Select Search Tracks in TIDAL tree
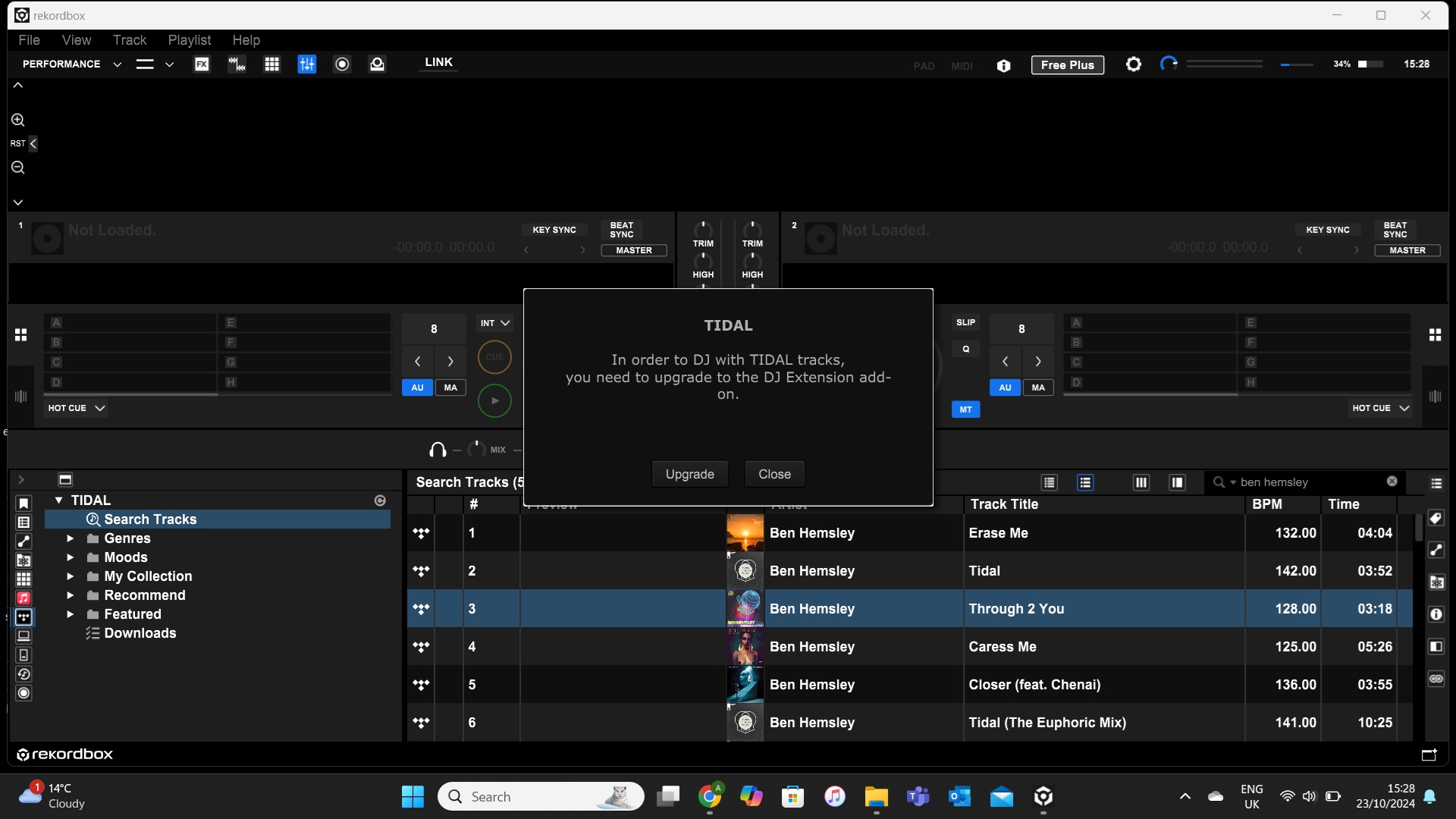Screen dimensions: 1456x819 [x=218, y=519]
